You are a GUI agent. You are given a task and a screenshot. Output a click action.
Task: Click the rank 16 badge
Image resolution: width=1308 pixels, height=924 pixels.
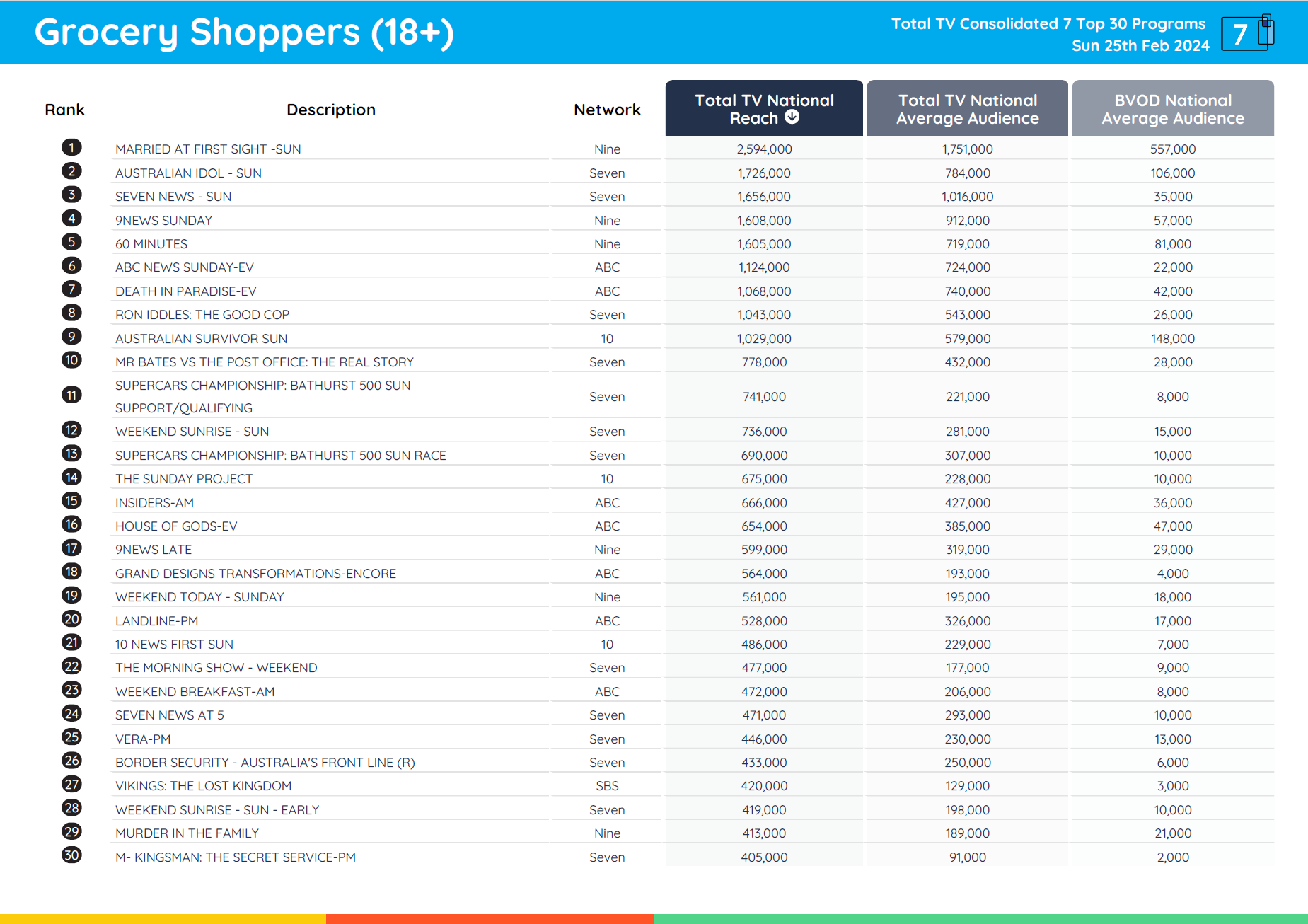click(71, 524)
